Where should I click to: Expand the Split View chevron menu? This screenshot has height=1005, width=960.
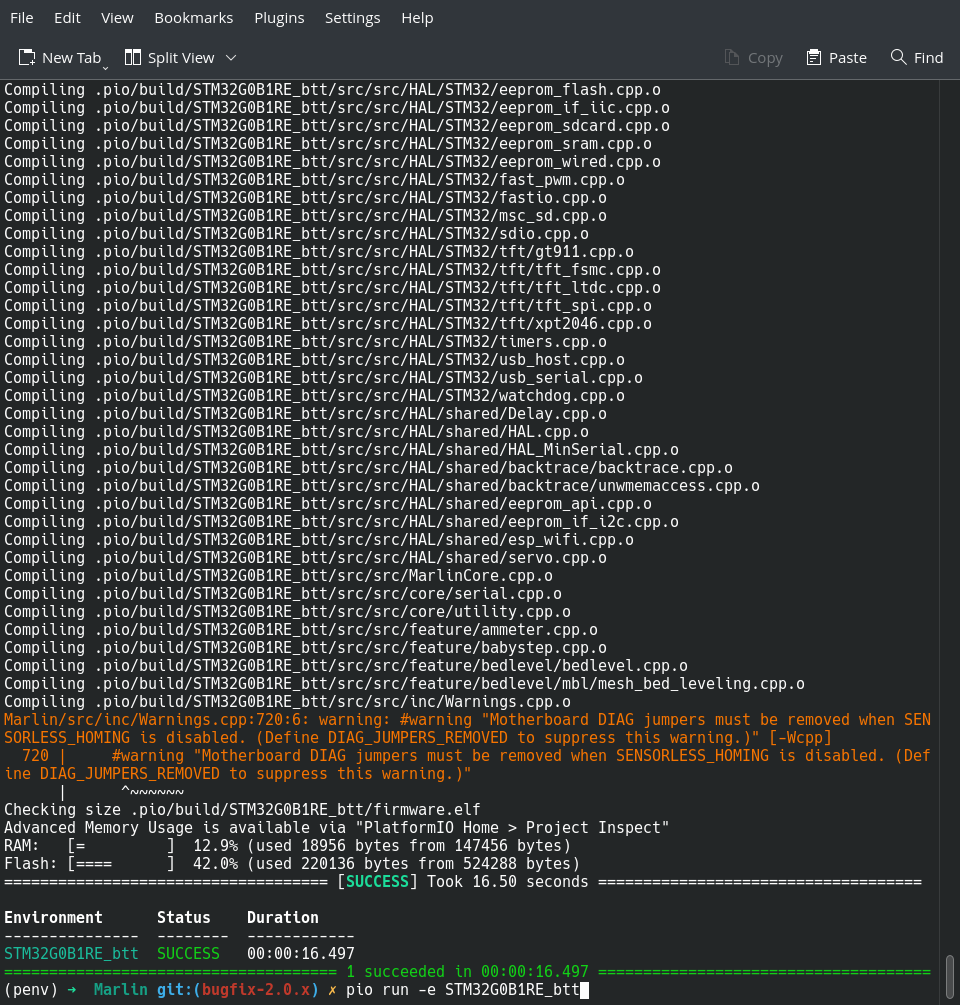click(231, 58)
